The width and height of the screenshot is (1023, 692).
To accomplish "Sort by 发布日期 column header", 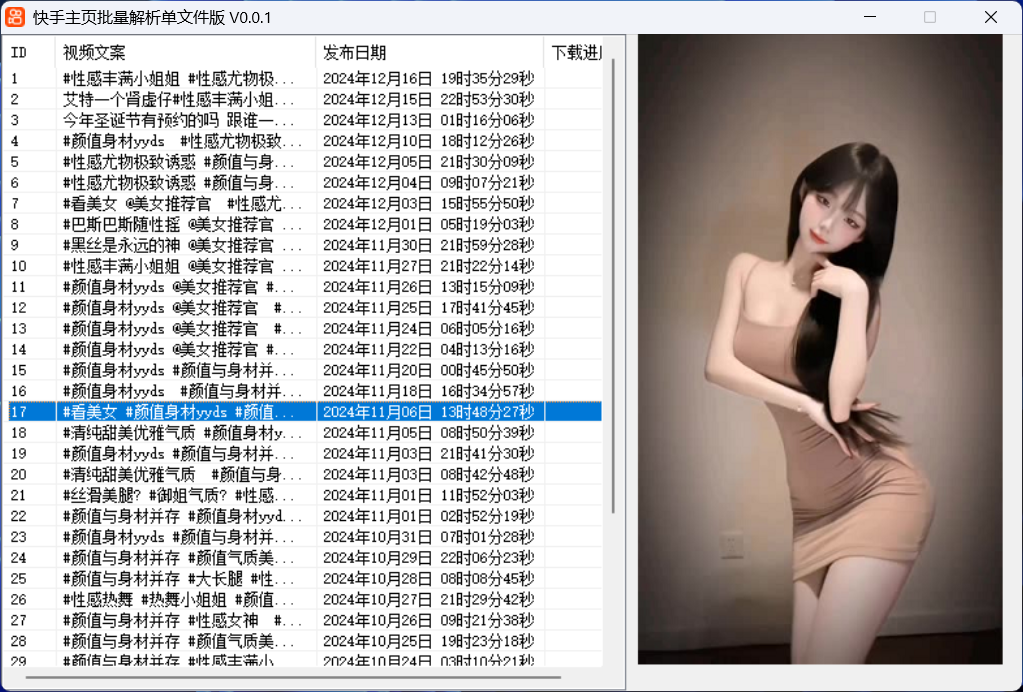I will (430, 52).
